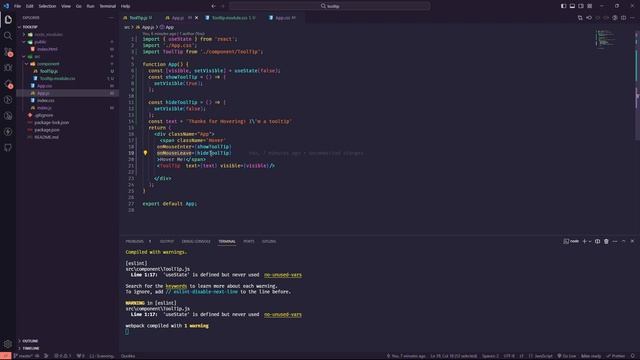The width and height of the screenshot is (640, 360).
Task: Toggle Primary Side Bar layout icon
Action: point(563,6)
